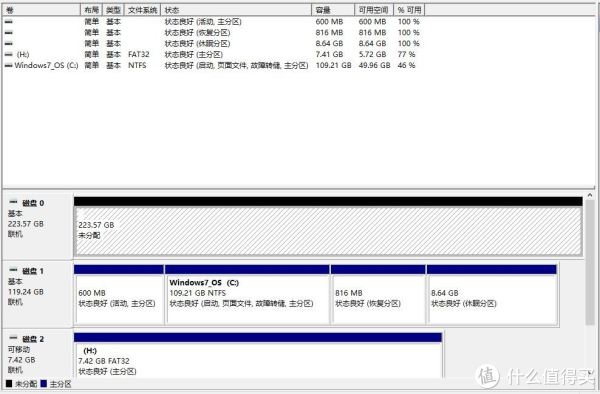
Task: Select the (H:) volume icon in list
Action: (x=8, y=55)
